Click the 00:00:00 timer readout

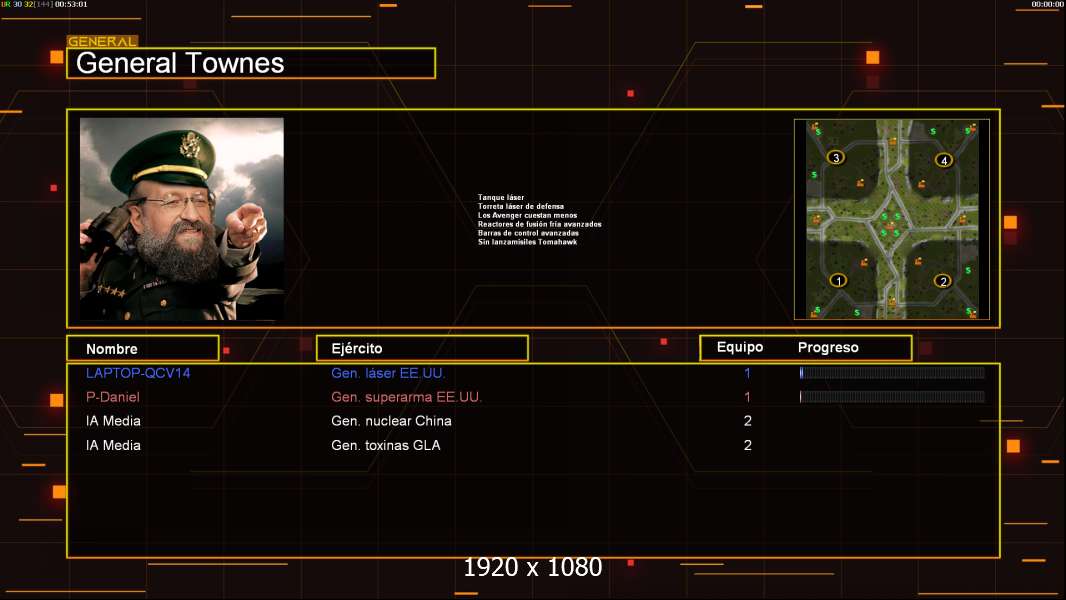coord(1048,4)
